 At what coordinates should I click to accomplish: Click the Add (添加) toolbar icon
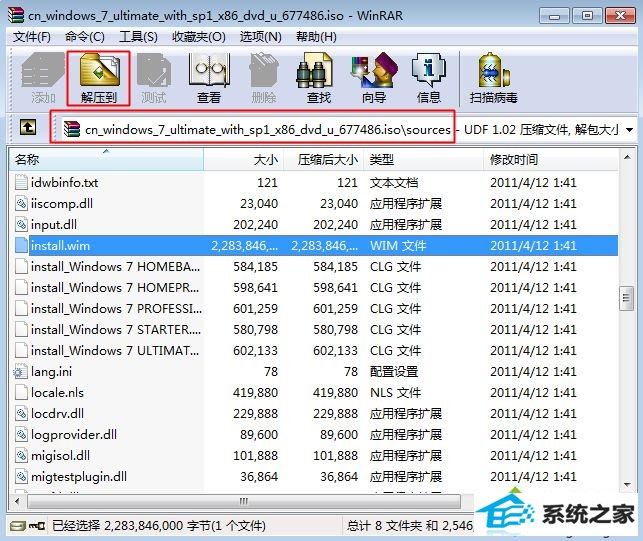tap(43, 71)
